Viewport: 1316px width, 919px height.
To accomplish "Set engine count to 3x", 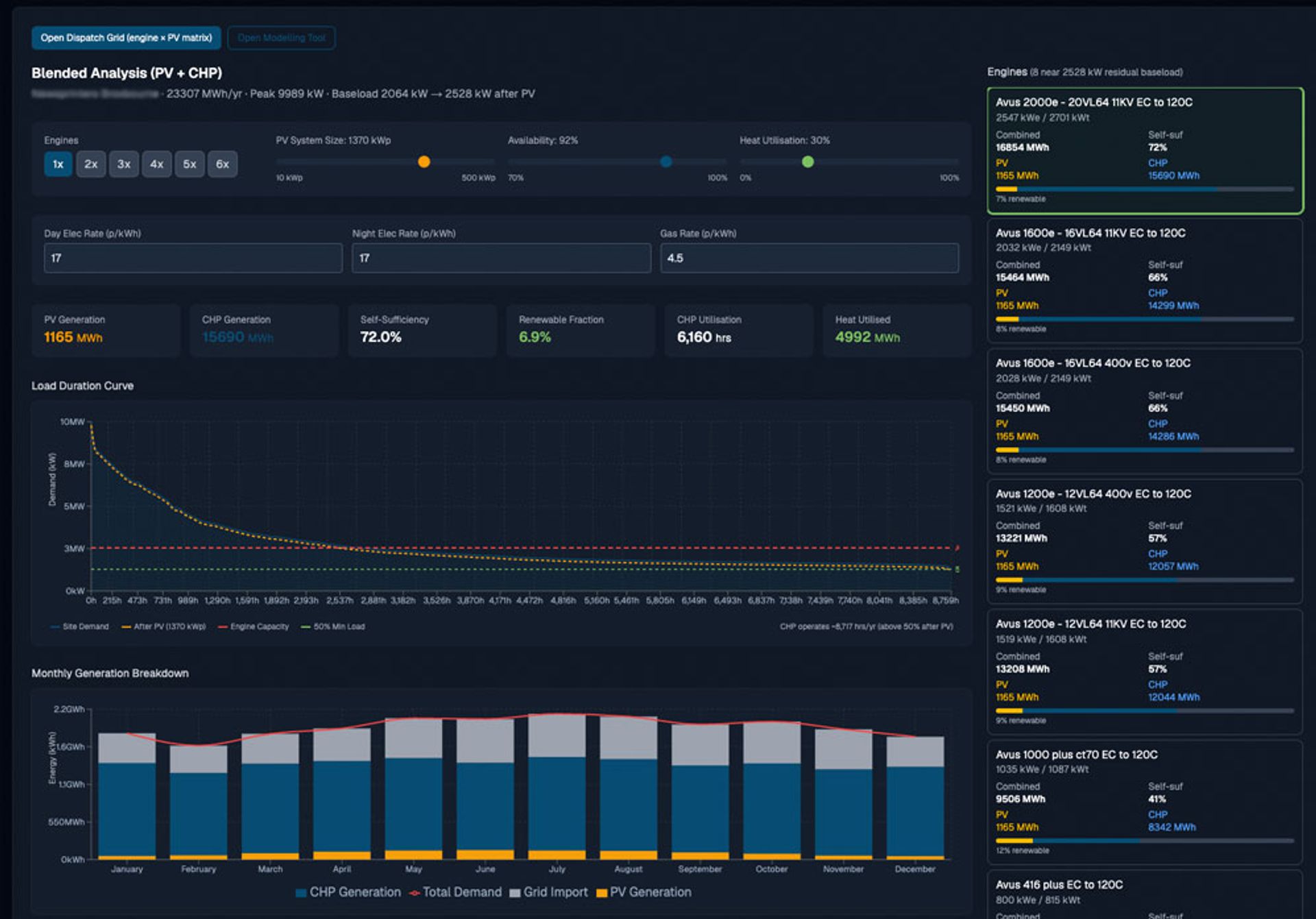I will pyautogui.click(x=124, y=164).
